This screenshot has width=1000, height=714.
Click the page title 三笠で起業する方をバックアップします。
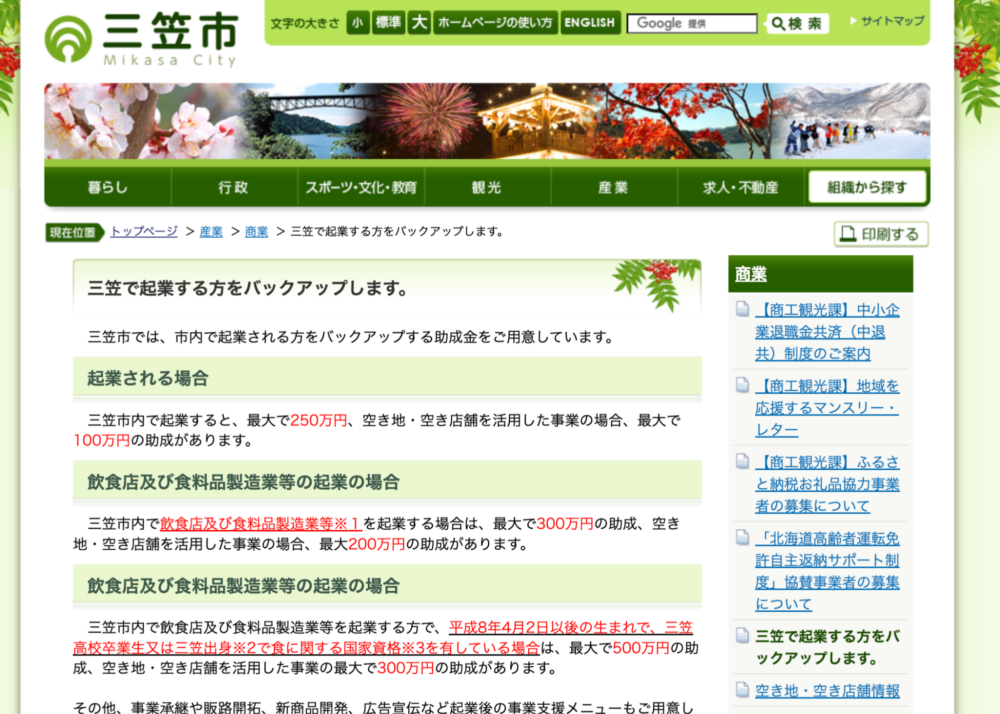248,288
